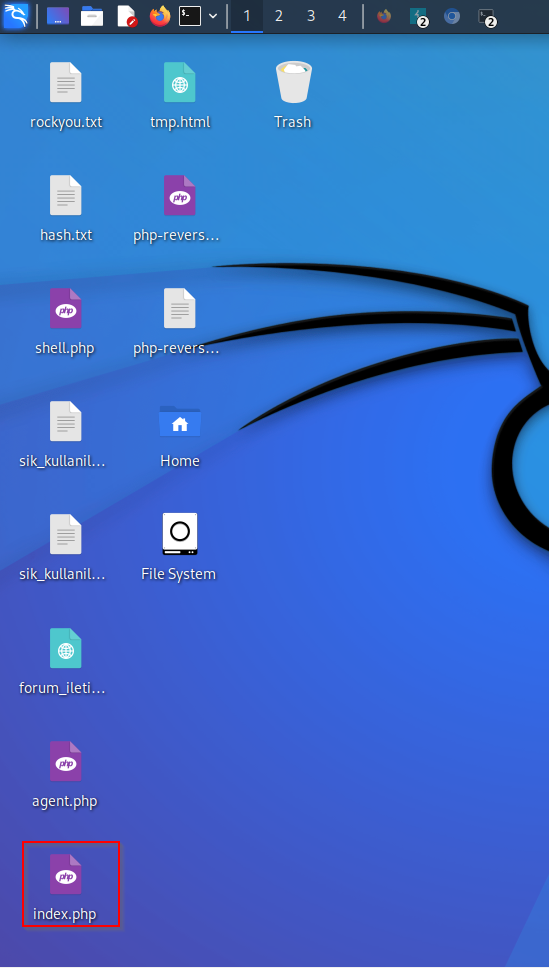
Task: Switch to workspace 4
Action: click(343, 15)
